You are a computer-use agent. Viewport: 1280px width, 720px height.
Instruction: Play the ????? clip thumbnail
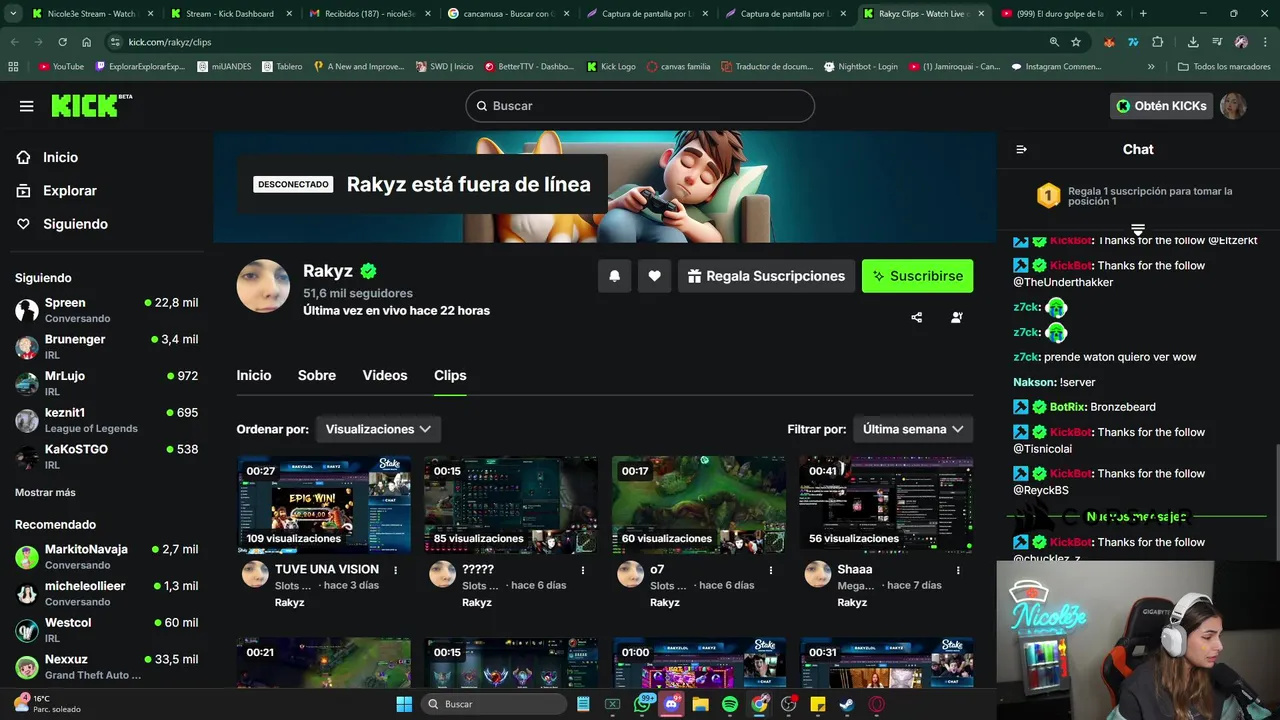(x=511, y=505)
